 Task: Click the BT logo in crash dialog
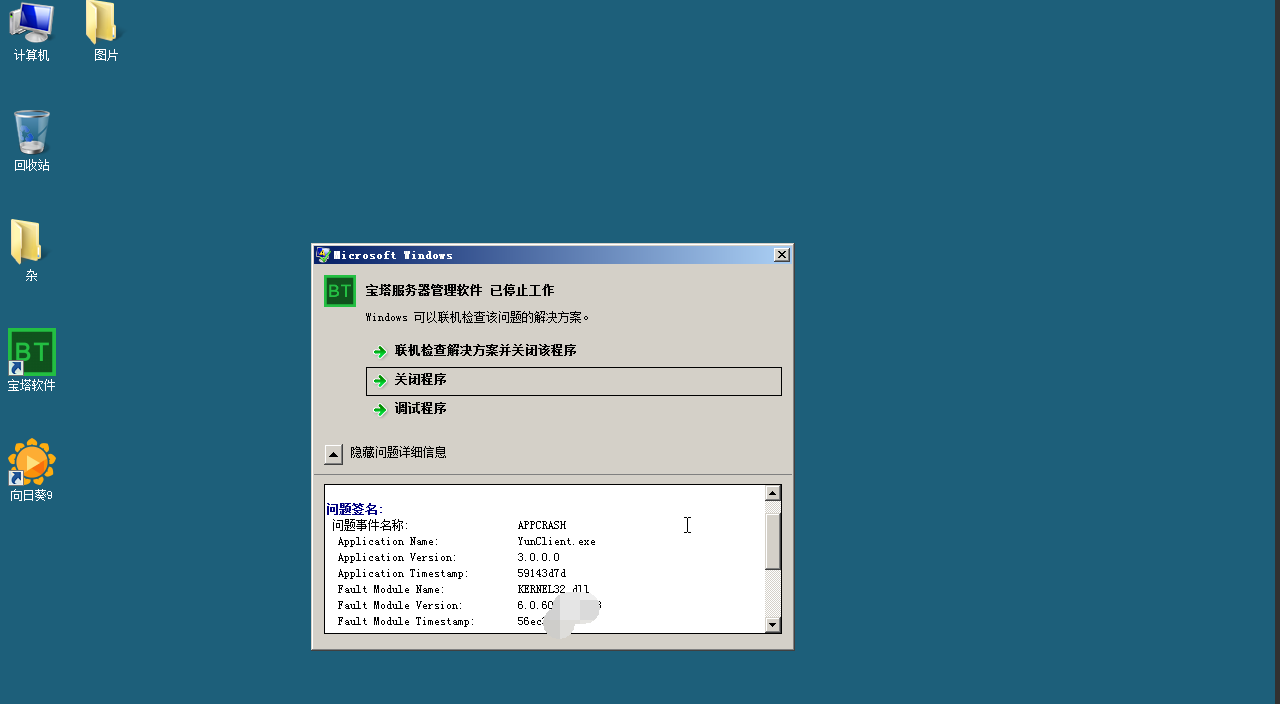tap(340, 291)
